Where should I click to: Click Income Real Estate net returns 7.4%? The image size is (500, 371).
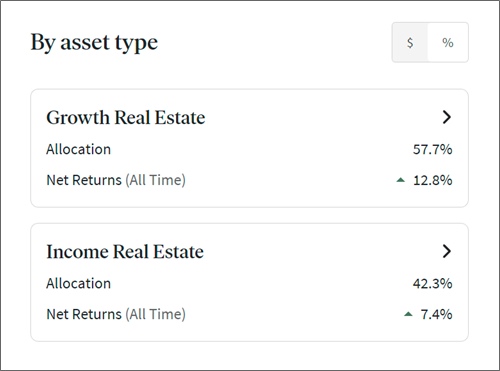point(436,314)
